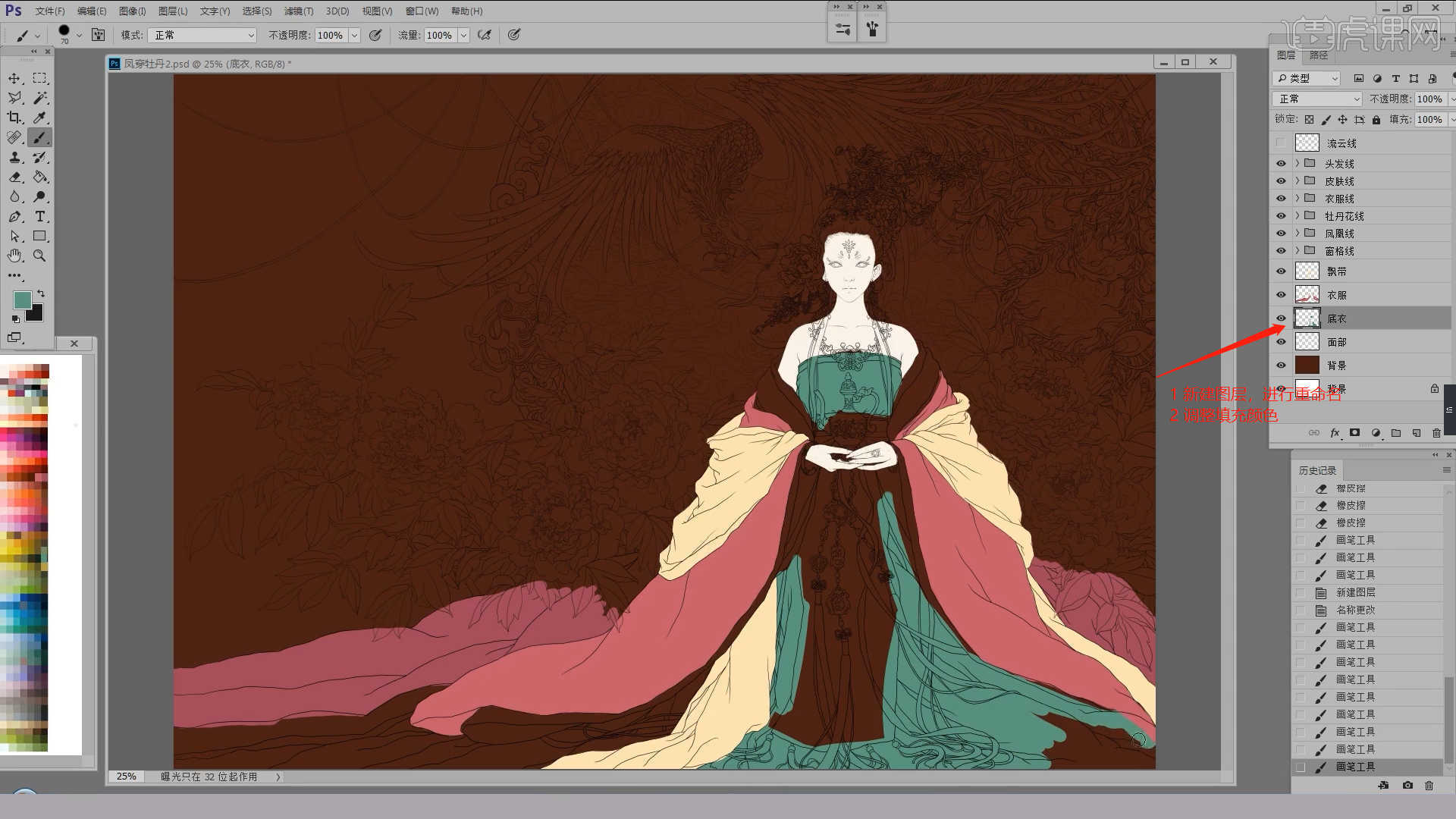Image resolution: width=1456 pixels, height=819 pixels.
Task: Select the Eyedropper tool
Action: click(40, 118)
